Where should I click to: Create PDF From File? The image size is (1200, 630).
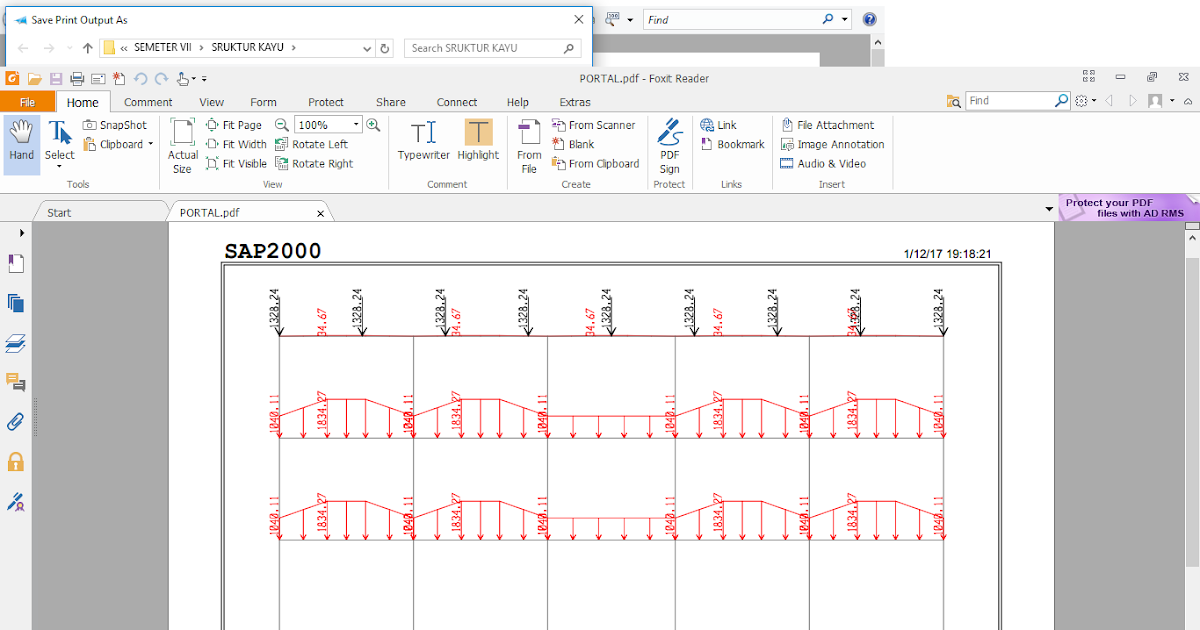529,146
